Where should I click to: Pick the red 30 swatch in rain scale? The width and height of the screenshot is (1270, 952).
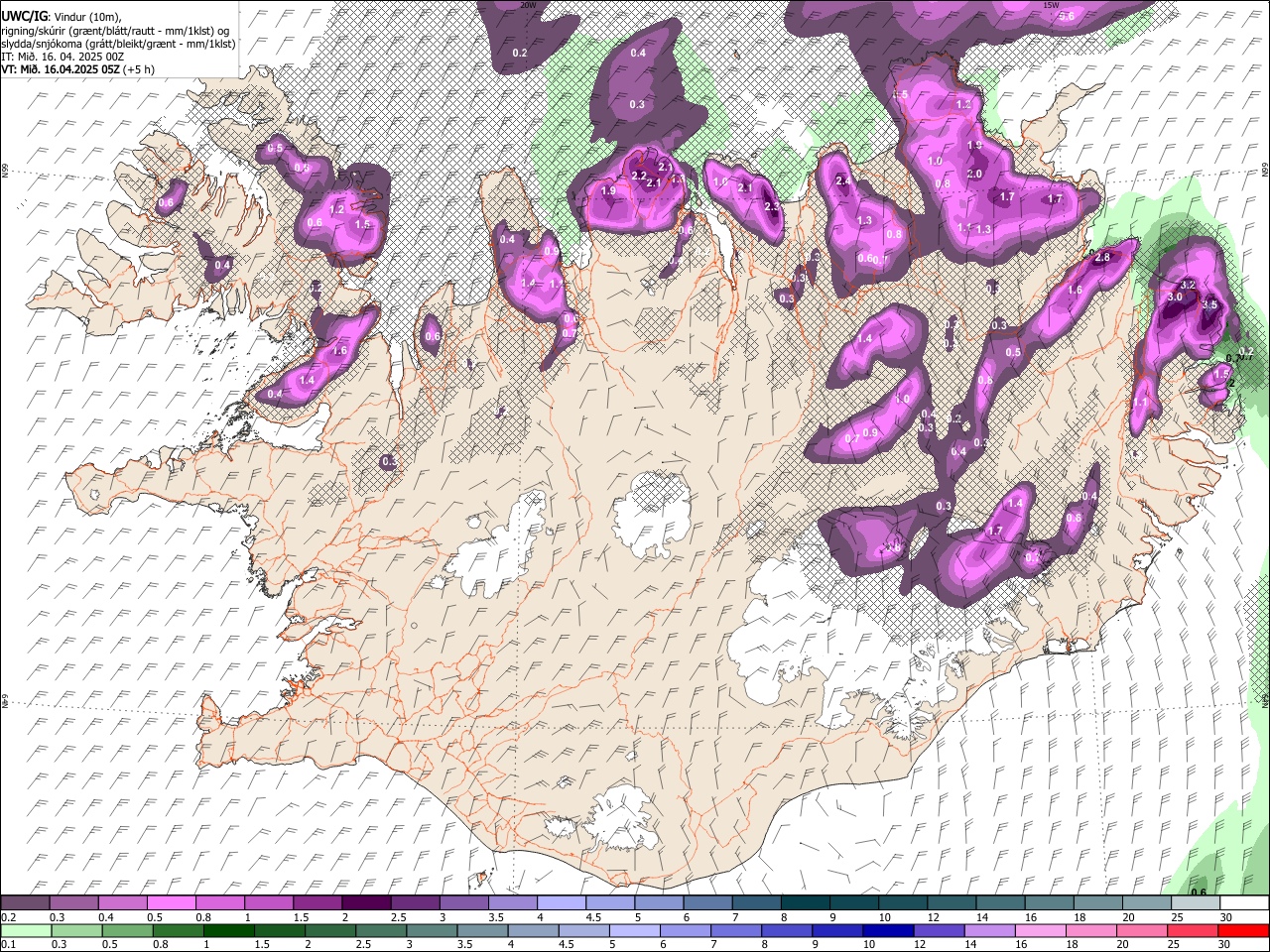point(1243,930)
